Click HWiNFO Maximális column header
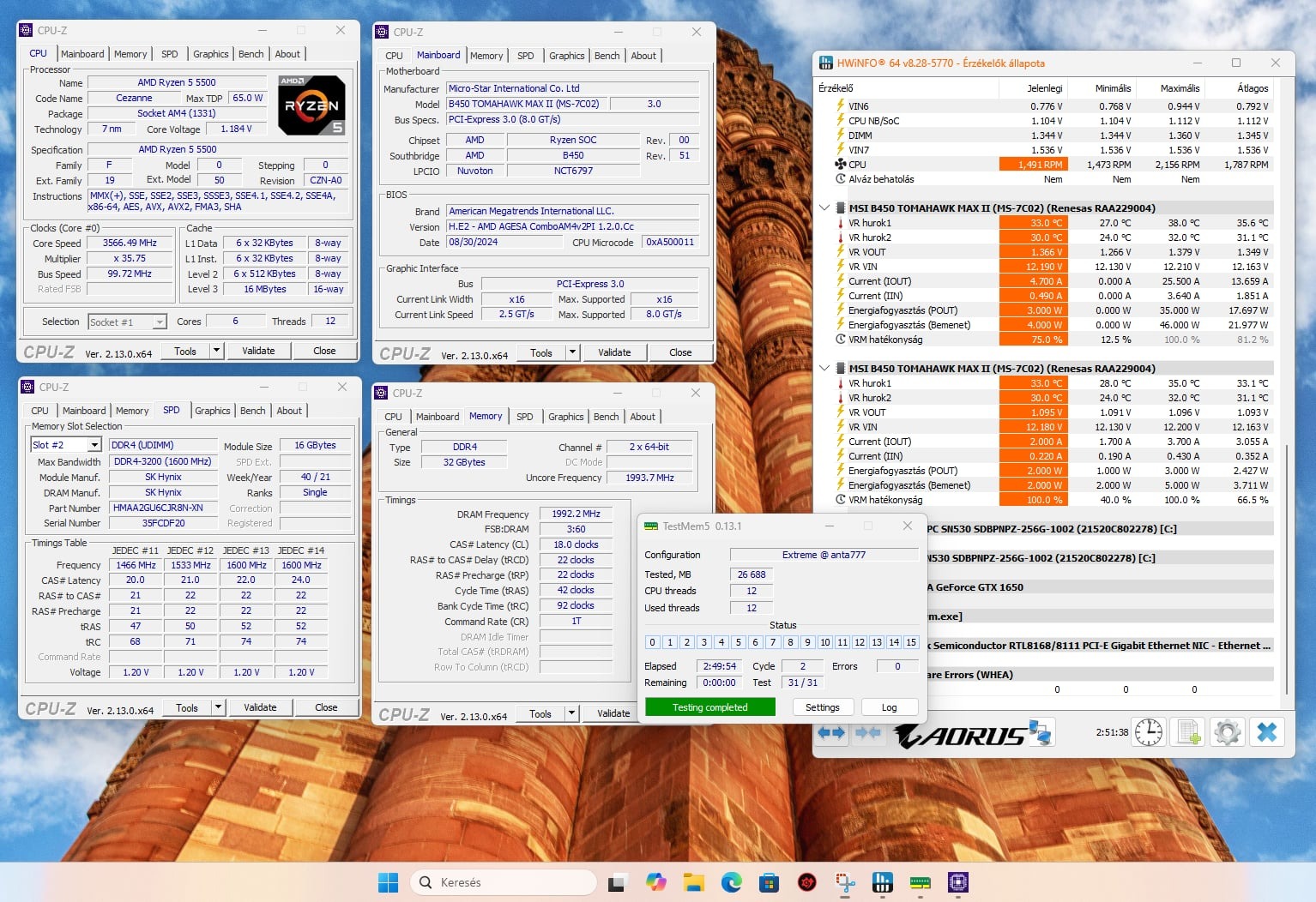Viewport: 1316px width, 902px height. click(x=1170, y=88)
